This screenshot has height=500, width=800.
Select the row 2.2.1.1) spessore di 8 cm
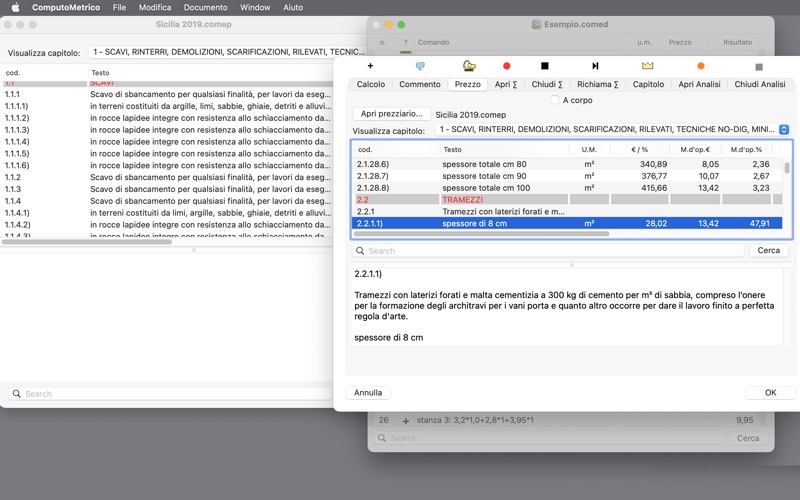pos(567,223)
